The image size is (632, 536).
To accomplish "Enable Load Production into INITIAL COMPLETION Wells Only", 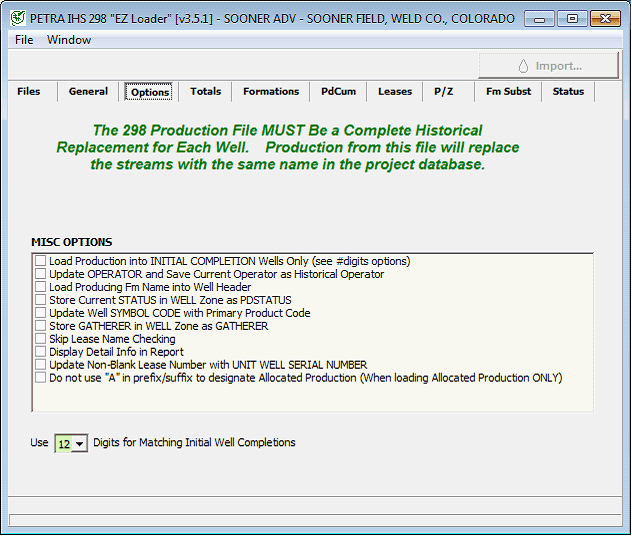I will [41, 261].
